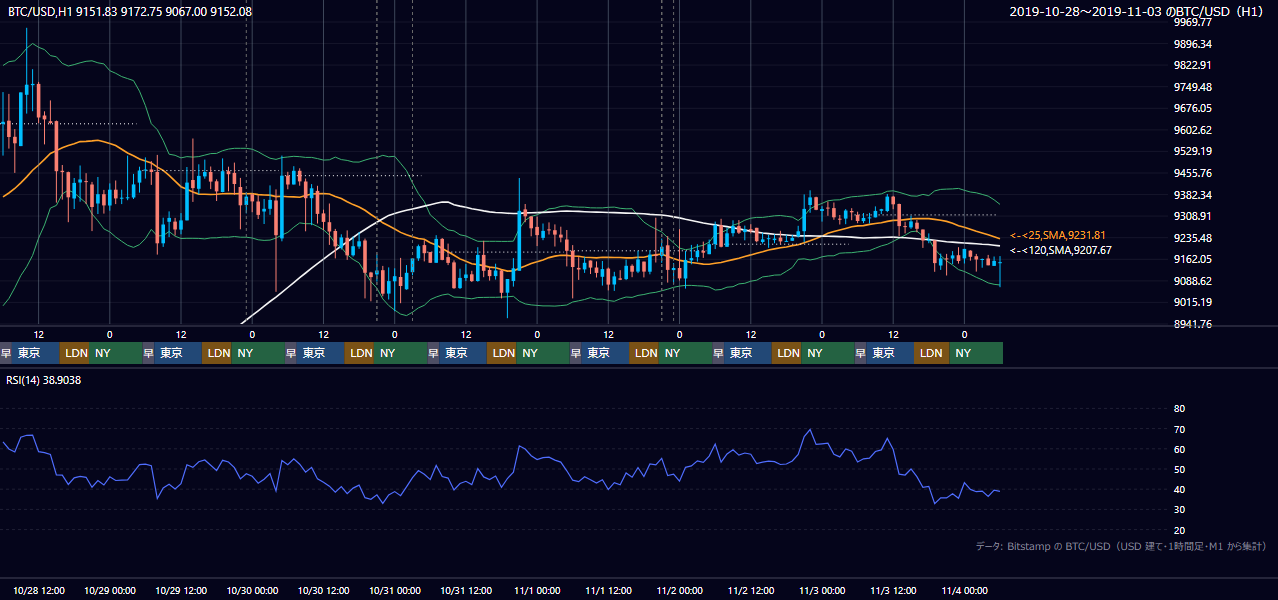Click the RSI scale value 30

(1179, 510)
